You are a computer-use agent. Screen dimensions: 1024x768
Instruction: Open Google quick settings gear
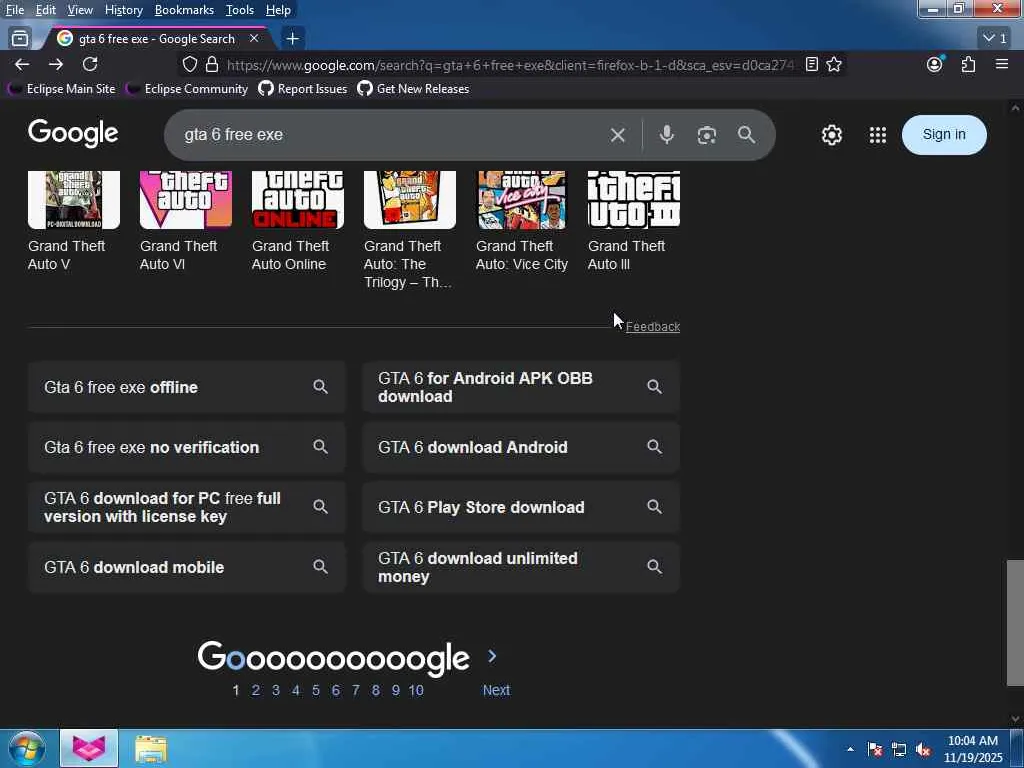click(831, 135)
